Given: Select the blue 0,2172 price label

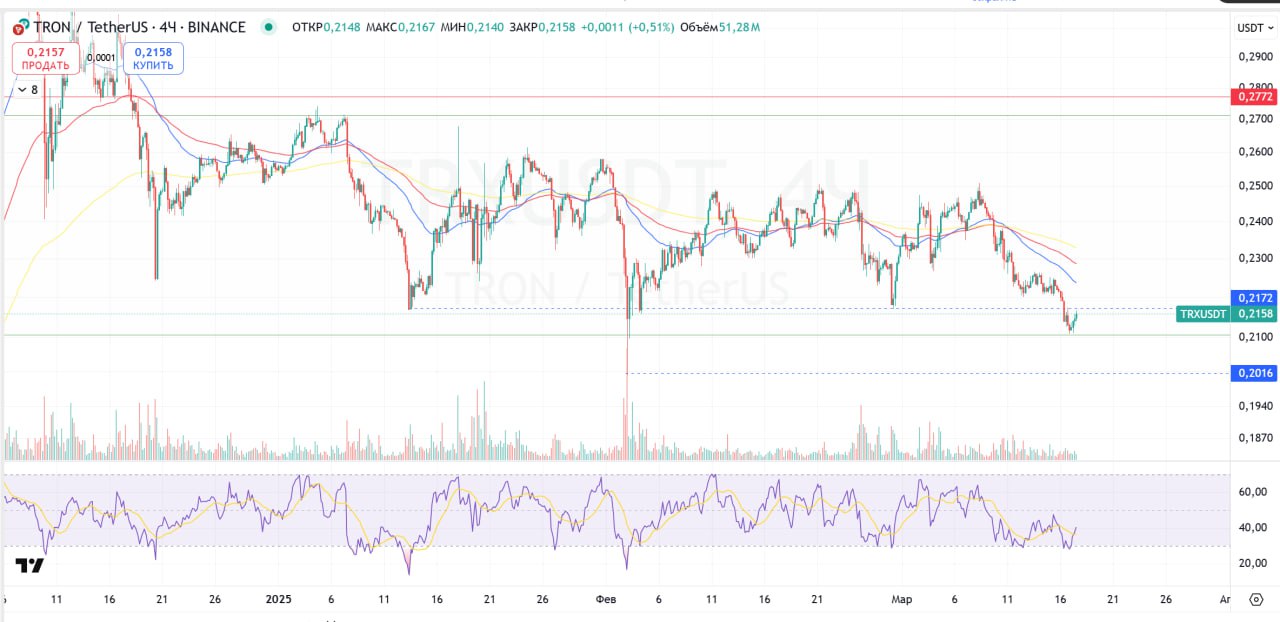Looking at the screenshot, I should (x=1255, y=298).
